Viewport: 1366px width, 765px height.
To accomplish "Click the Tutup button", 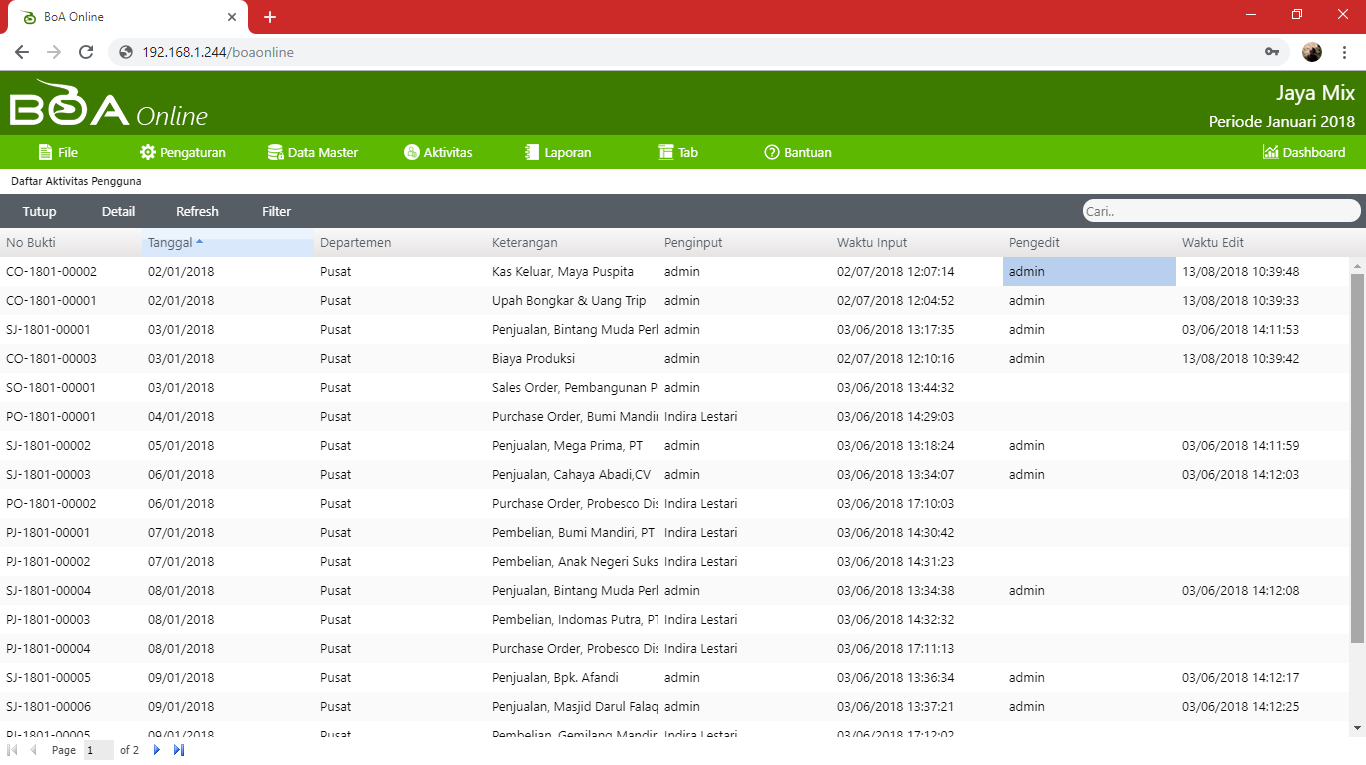I will [x=39, y=211].
